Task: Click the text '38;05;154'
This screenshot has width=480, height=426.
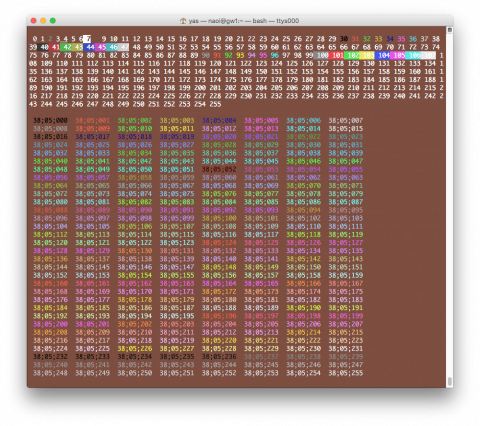Action: pos(135,275)
